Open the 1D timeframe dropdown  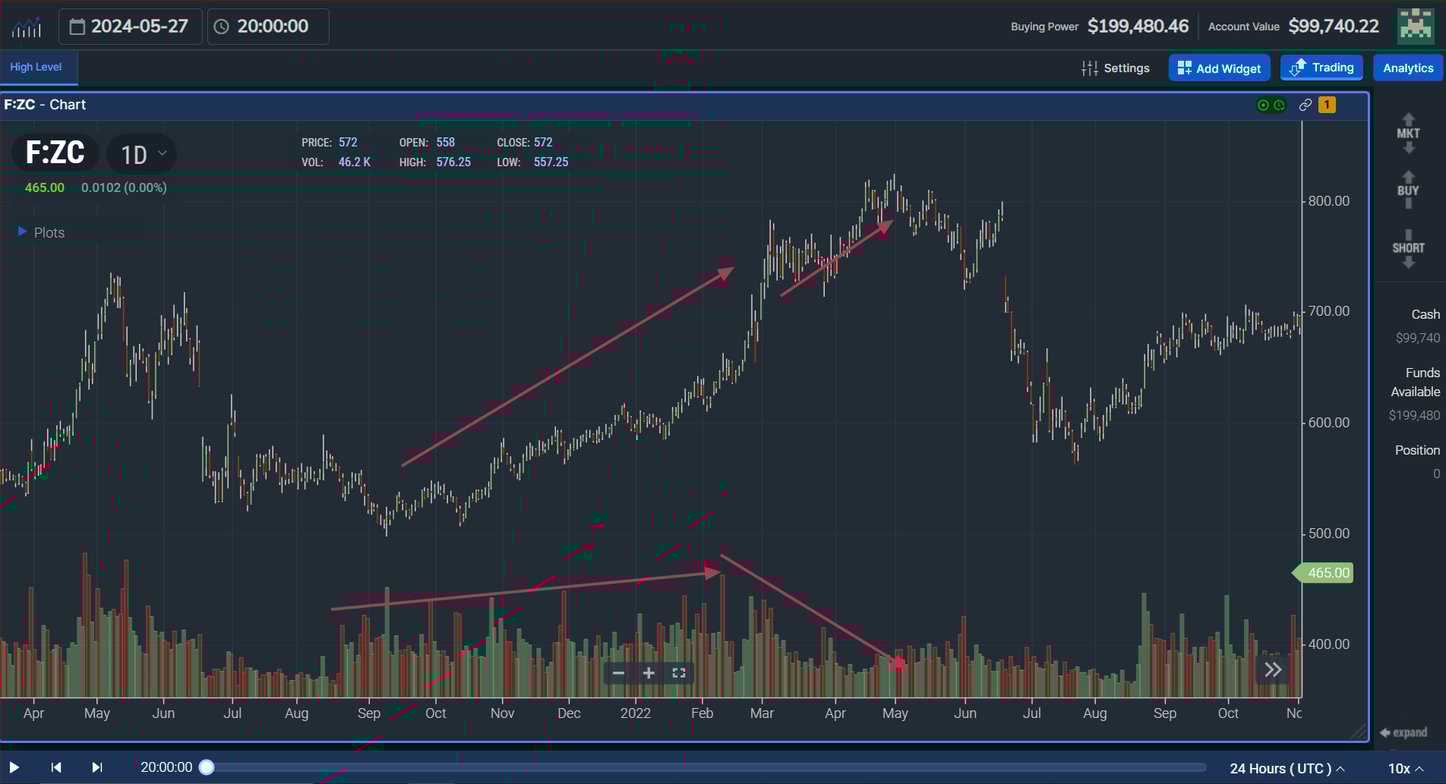(x=141, y=154)
